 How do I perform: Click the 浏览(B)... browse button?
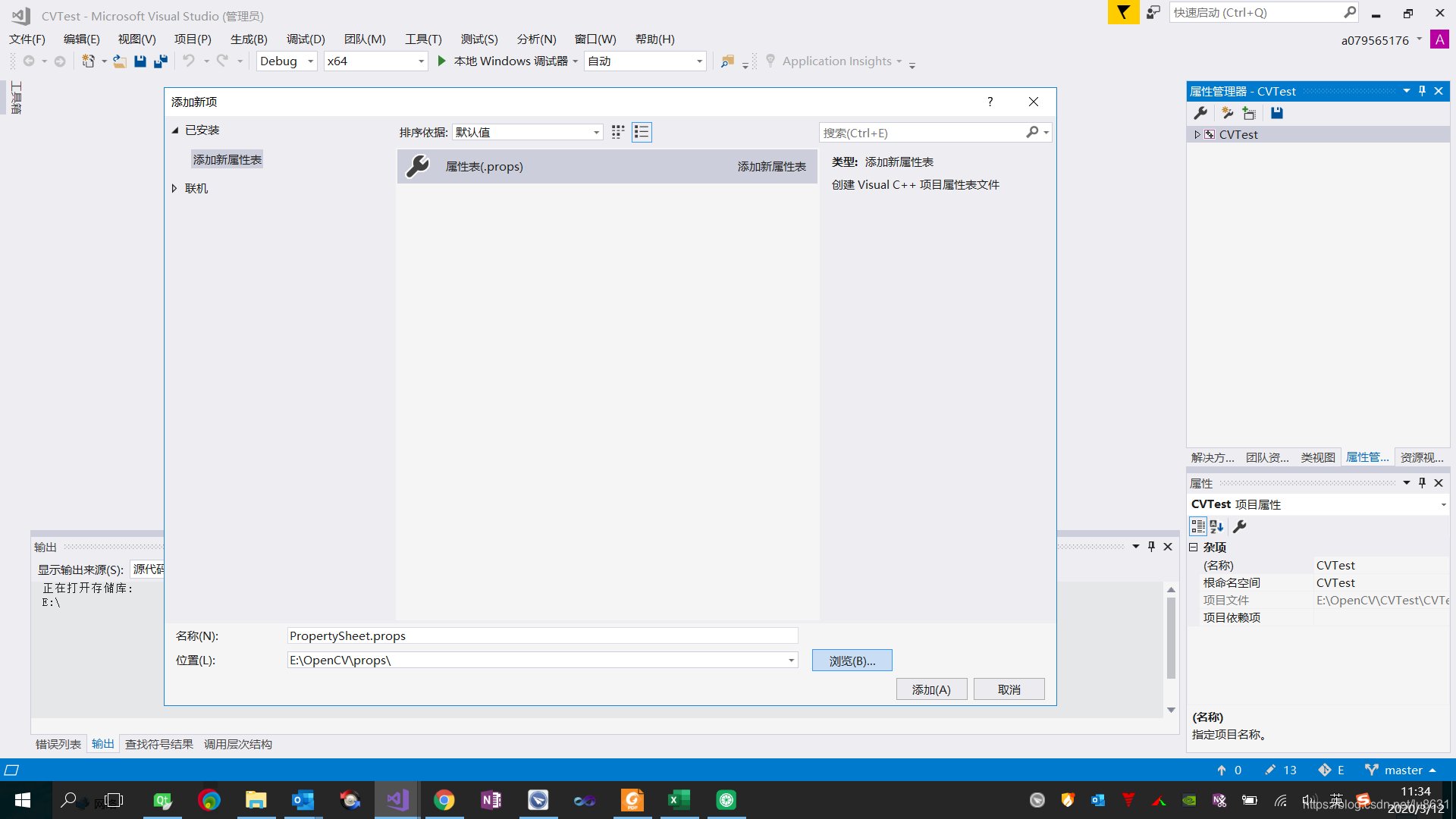852,661
